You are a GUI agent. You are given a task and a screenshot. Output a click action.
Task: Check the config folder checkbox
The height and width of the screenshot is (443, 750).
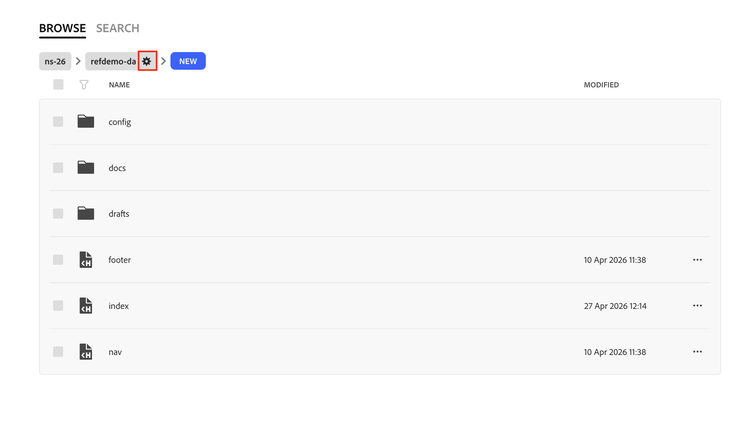tap(58, 122)
